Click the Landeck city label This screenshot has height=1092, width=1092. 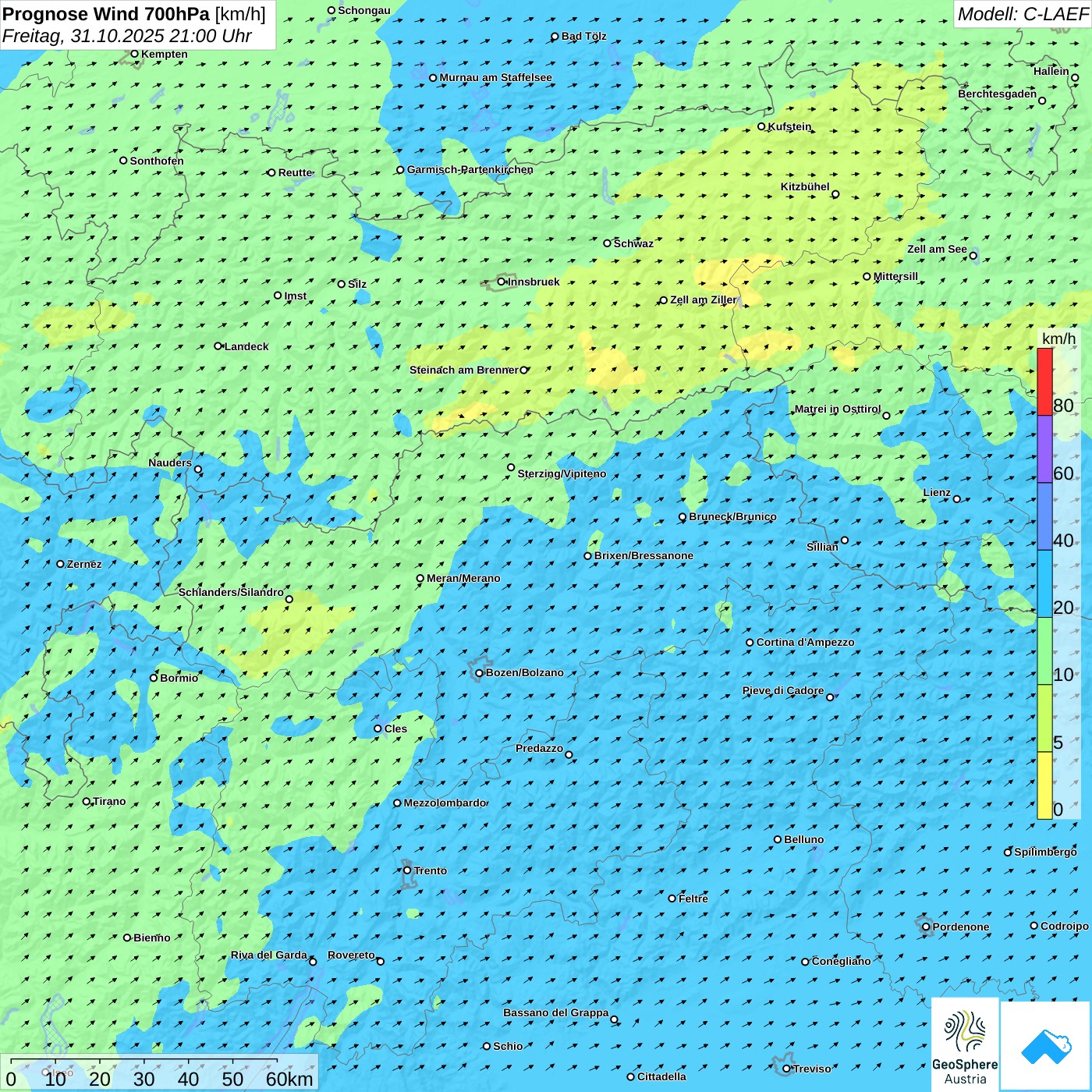coord(246,346)
